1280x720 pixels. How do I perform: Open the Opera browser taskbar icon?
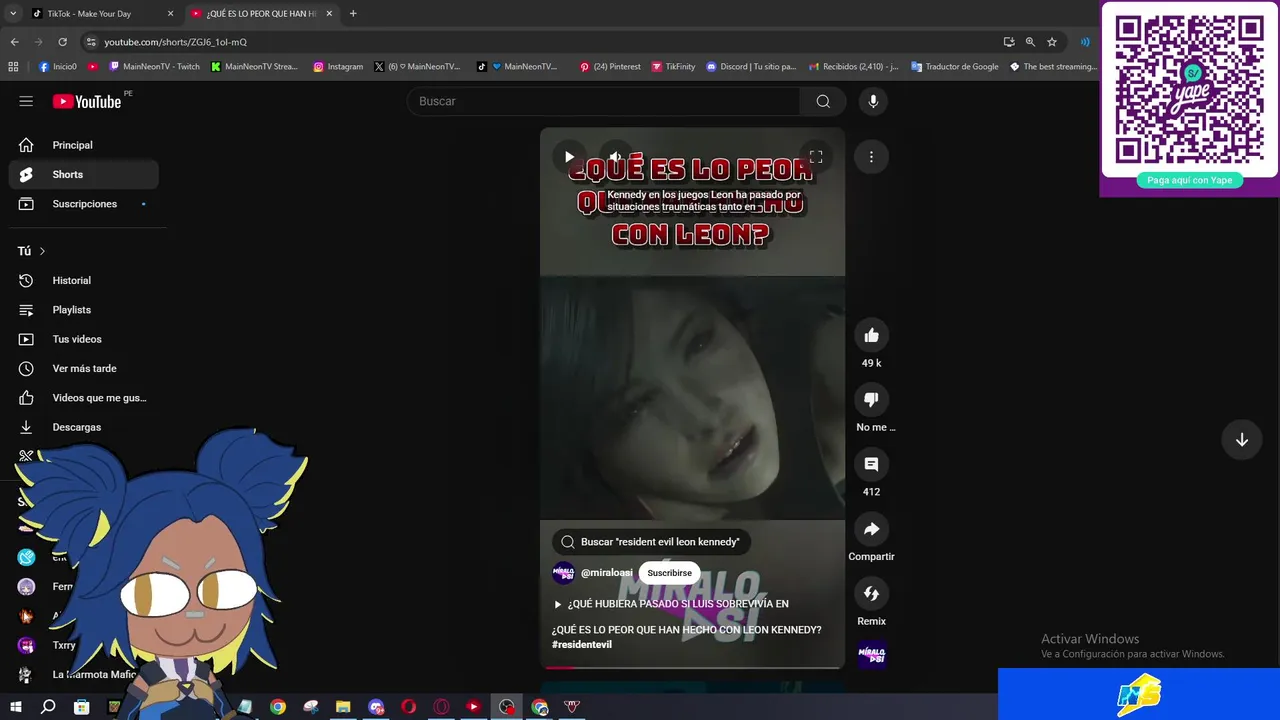408,707
